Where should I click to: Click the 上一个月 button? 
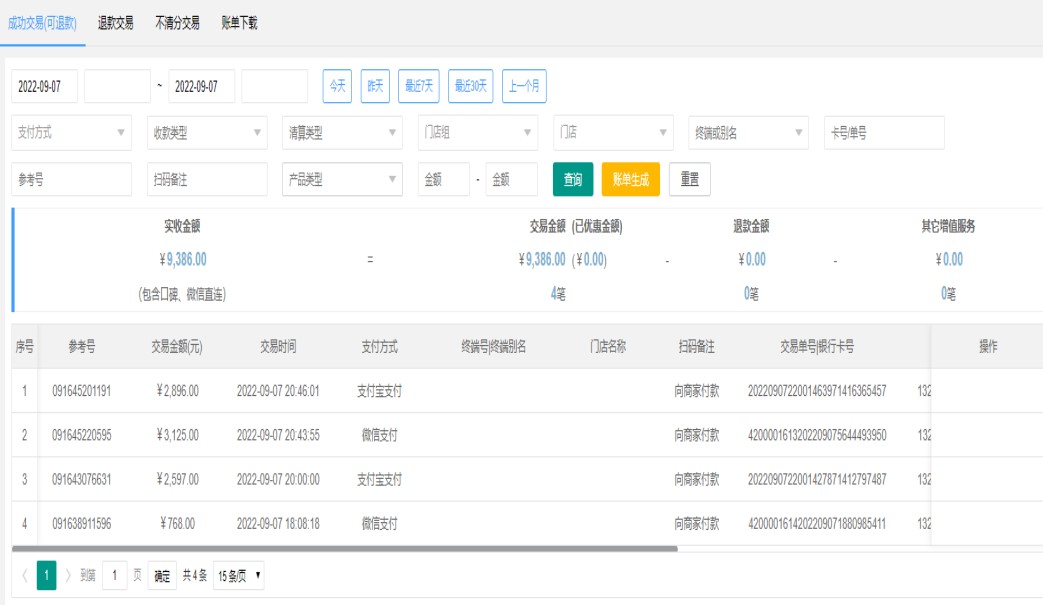[524, 86]
